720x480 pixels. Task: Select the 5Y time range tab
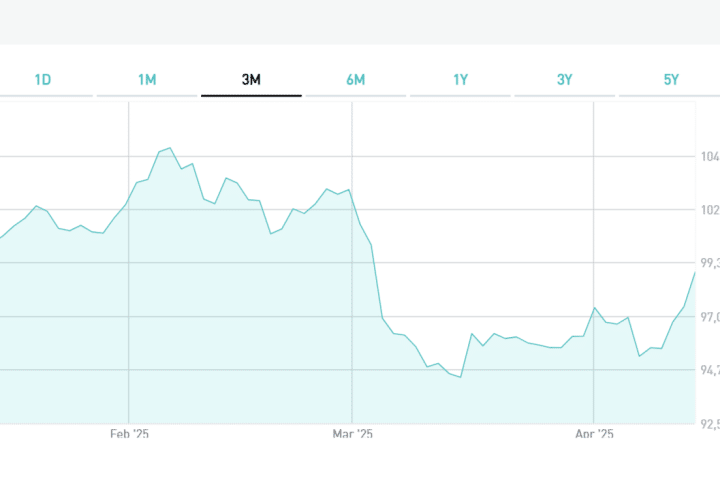tap(670, 80)
